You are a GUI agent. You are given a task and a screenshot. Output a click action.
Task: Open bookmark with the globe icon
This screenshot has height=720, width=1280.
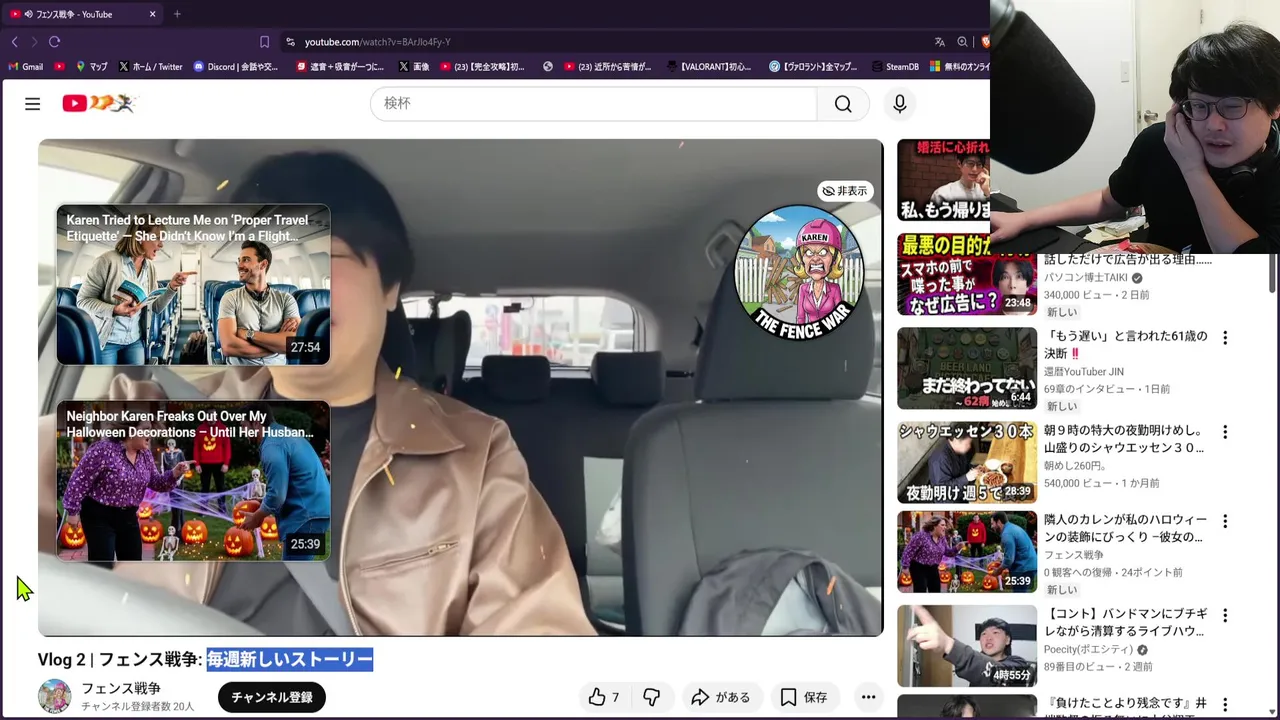[x=547, y=67]
